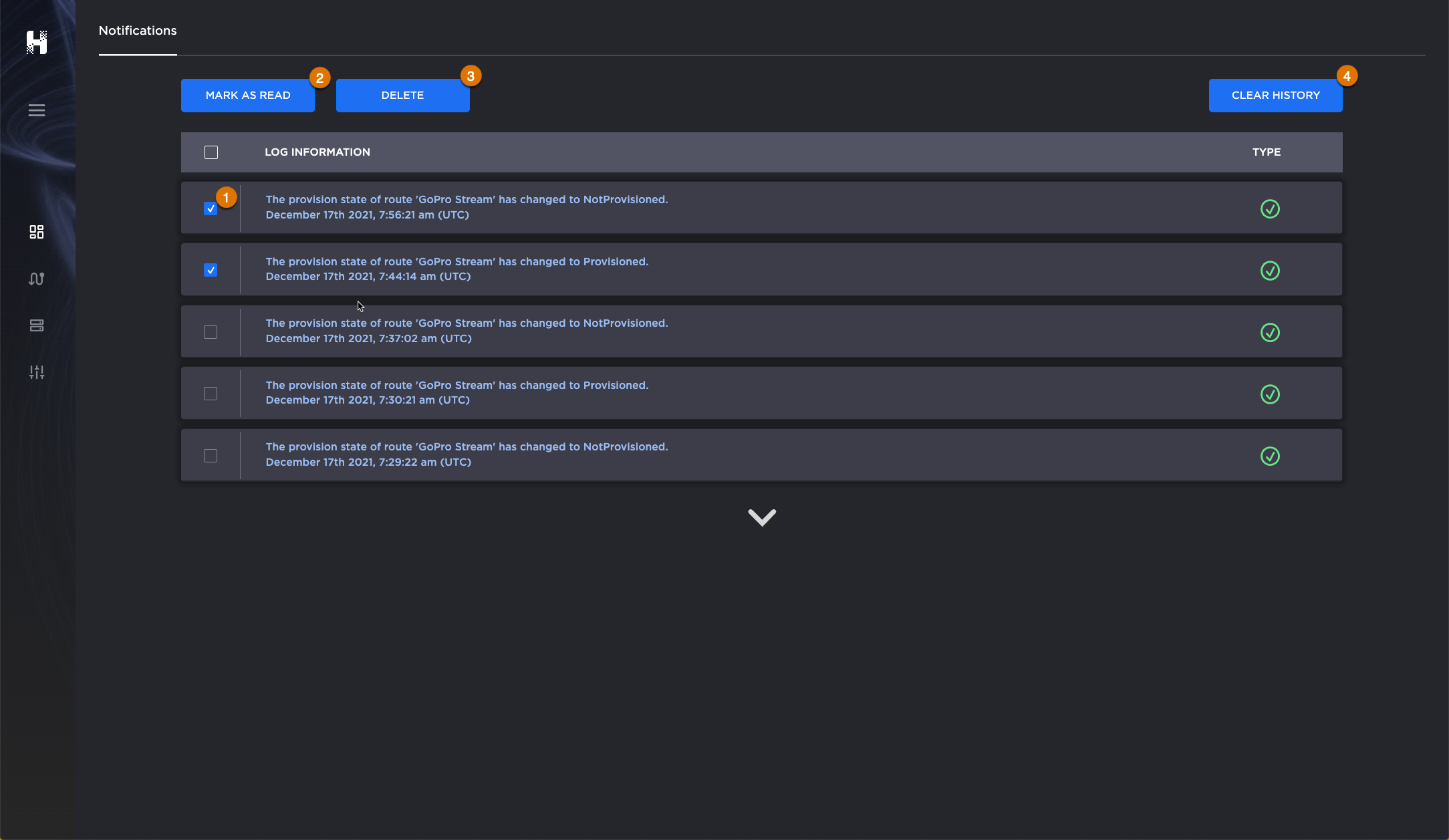Open the 7:37:02 am NotProvisioned log entry
This screenshot has width=1449, height=840.
click(467, 331)
